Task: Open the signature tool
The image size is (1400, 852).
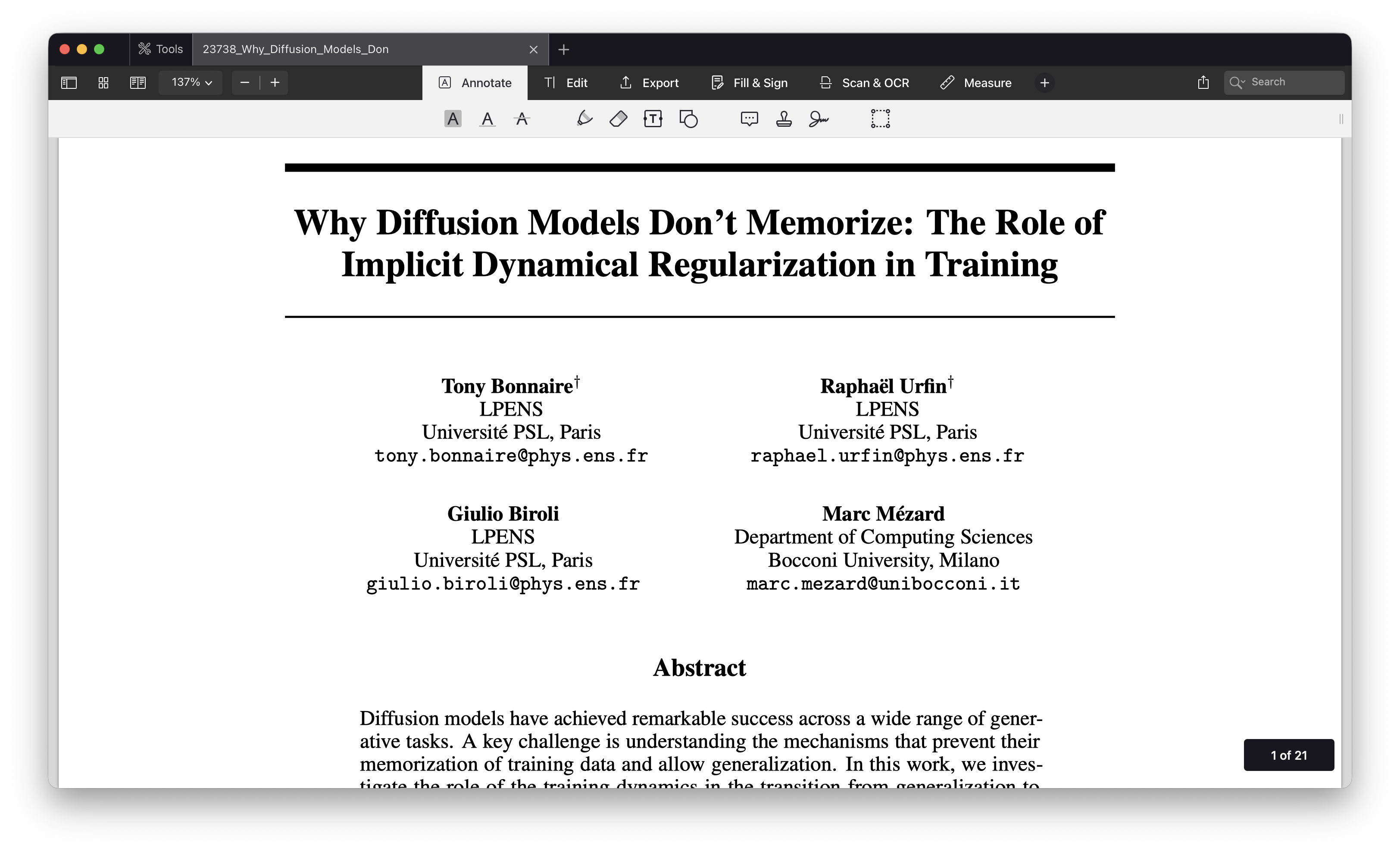Action: click(x=818, y=119)
